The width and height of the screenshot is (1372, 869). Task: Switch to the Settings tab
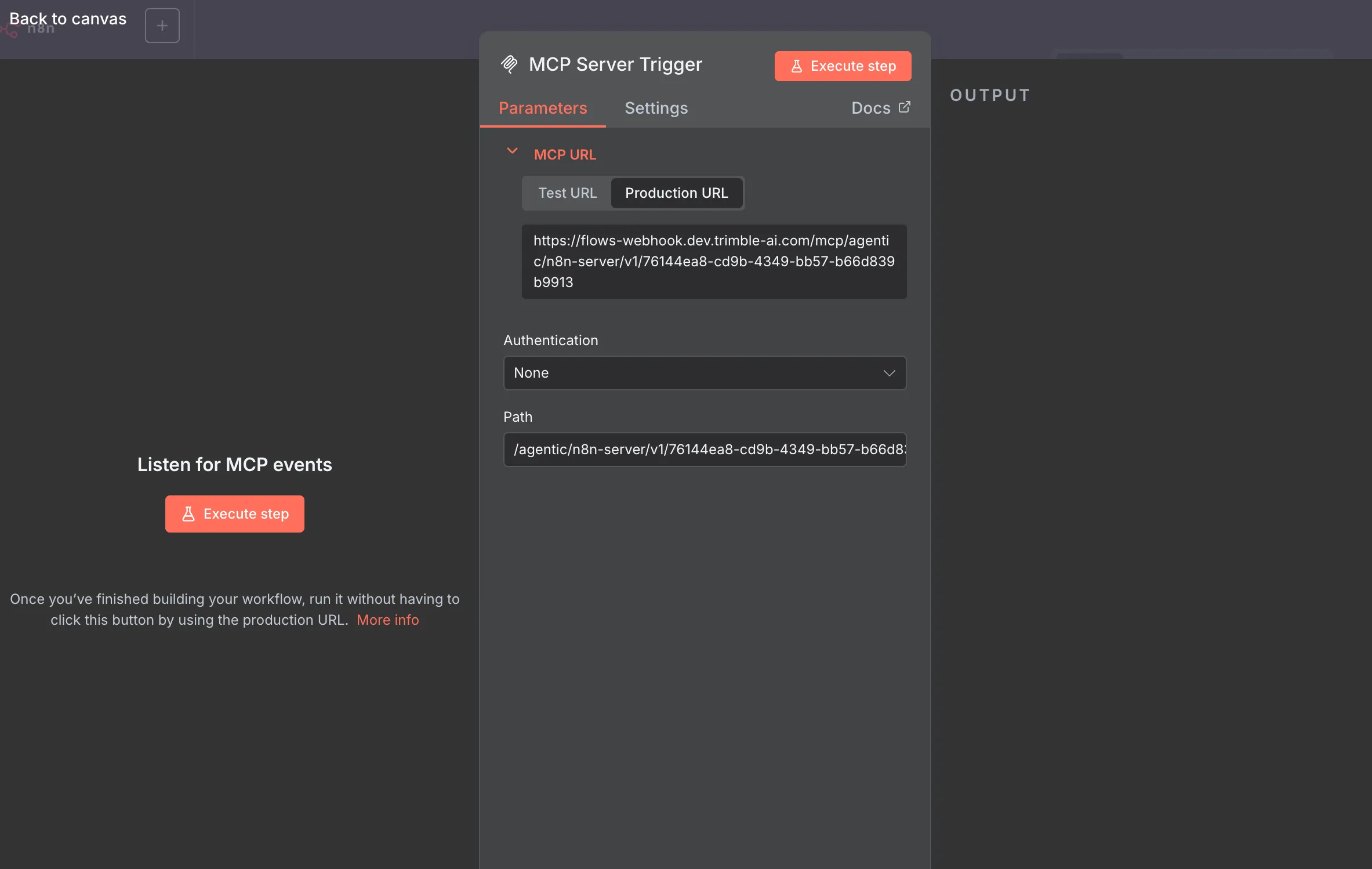[x=656, y=108]
